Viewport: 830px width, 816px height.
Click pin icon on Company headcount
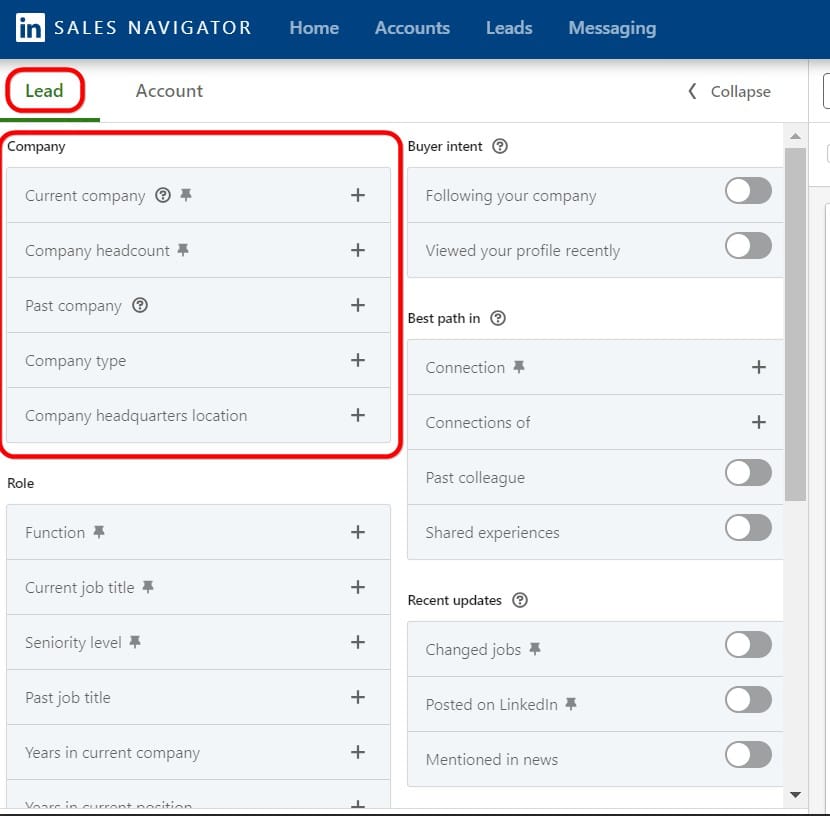pyautogui.click(x=183, y=250)
